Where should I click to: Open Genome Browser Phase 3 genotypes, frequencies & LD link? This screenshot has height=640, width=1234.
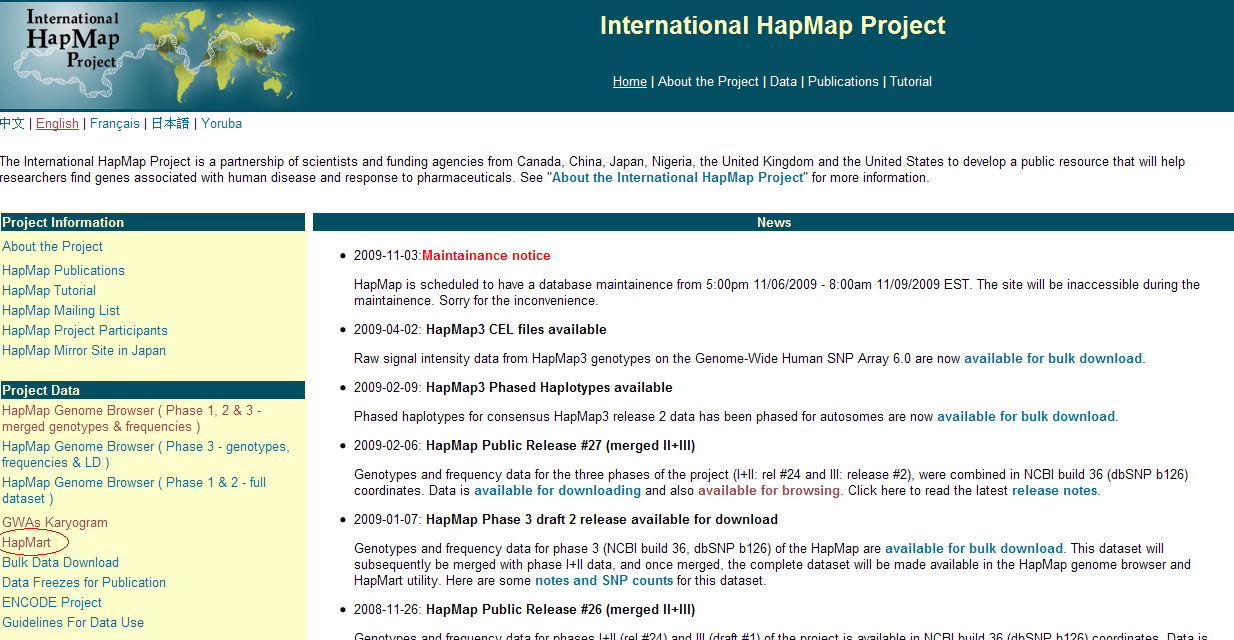(x=145, y=455)
